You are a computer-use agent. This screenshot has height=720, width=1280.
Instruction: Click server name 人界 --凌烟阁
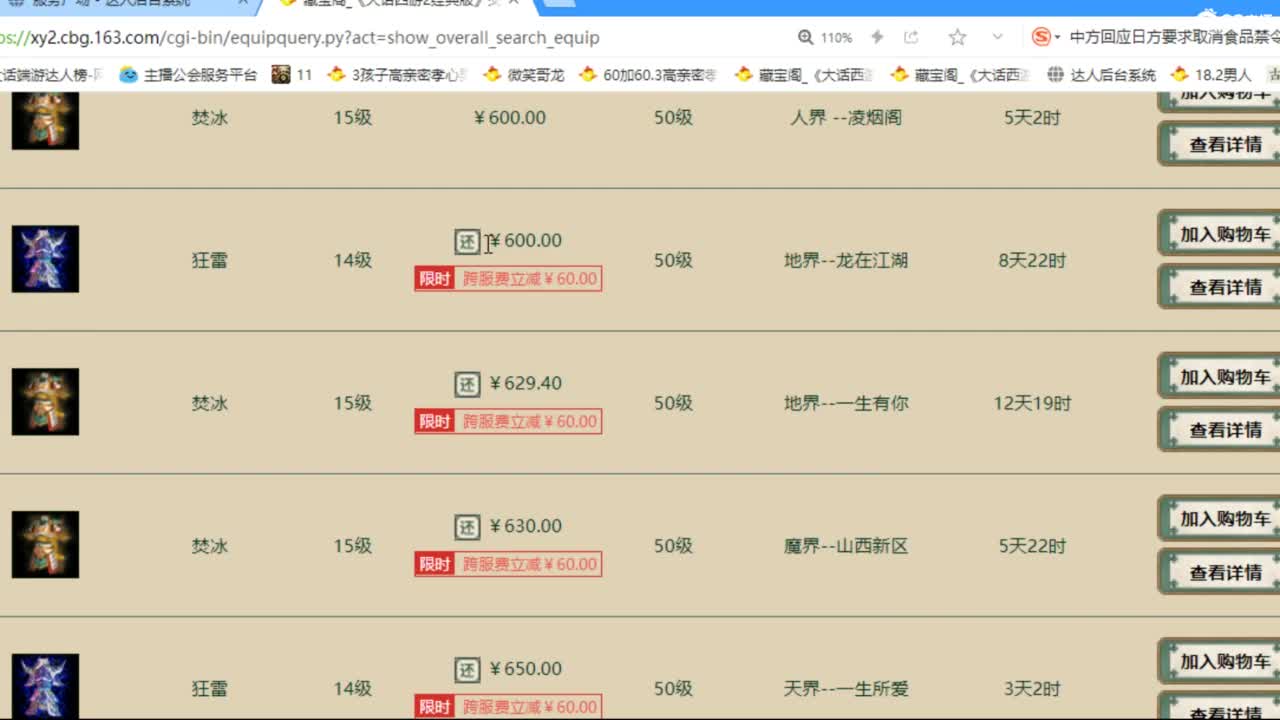[846, 118]
